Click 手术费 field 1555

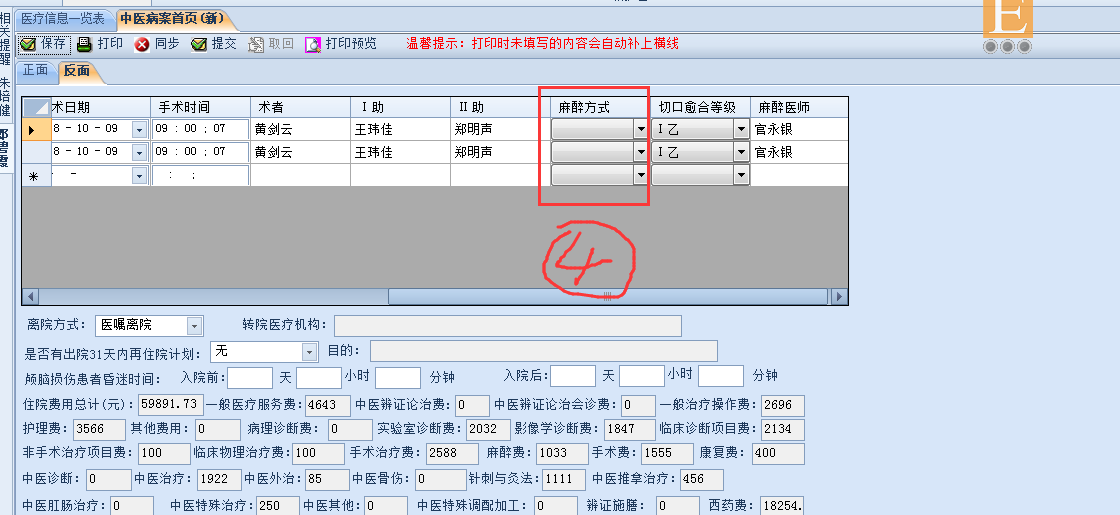tap(667, 454)
